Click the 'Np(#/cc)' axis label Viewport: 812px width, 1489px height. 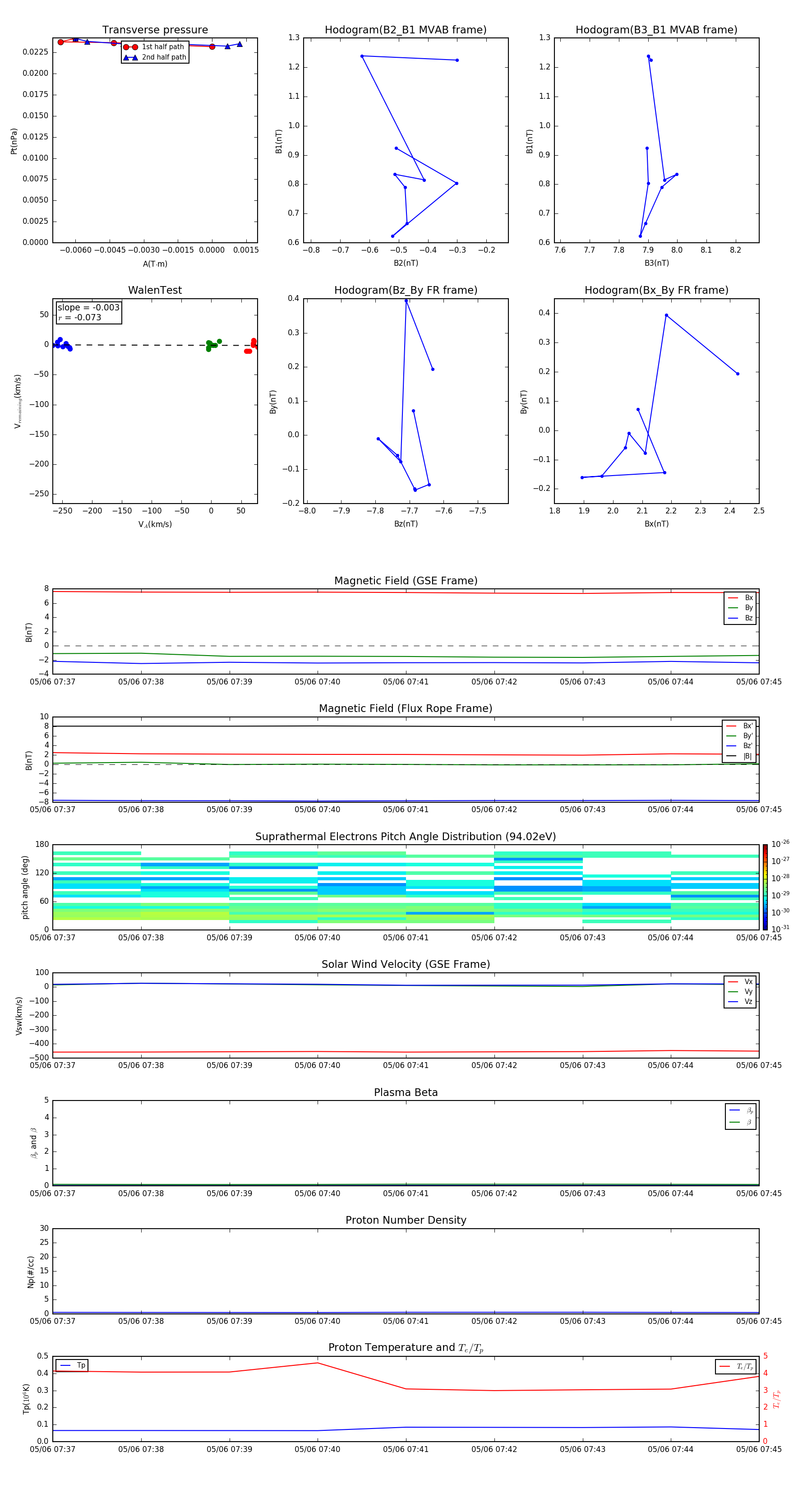pyautogui.click(x=31, y=1272)
